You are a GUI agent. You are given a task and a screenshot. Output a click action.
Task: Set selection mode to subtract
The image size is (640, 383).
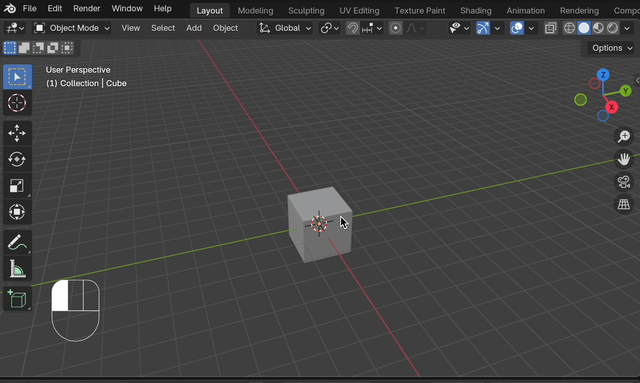pyautogui.click(x=38, y=48)
